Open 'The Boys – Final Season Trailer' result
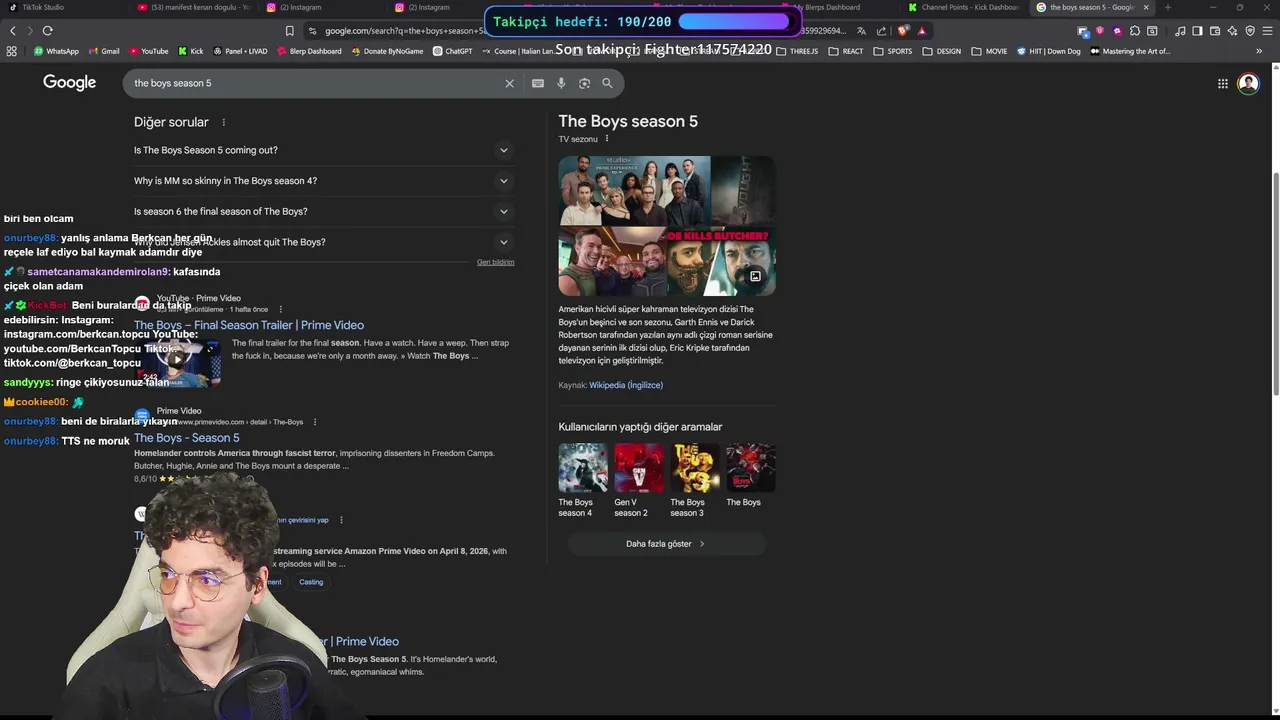The width and height of the screenshot is (1280, 720). [x=249, y=325]
